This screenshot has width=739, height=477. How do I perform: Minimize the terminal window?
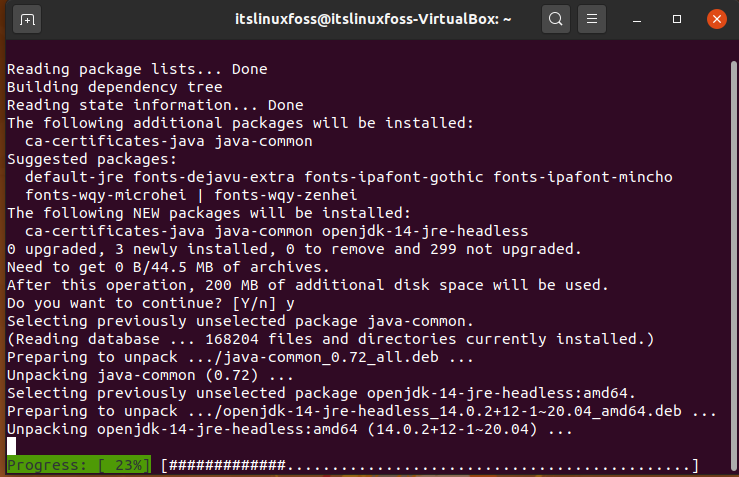[637, 19]
